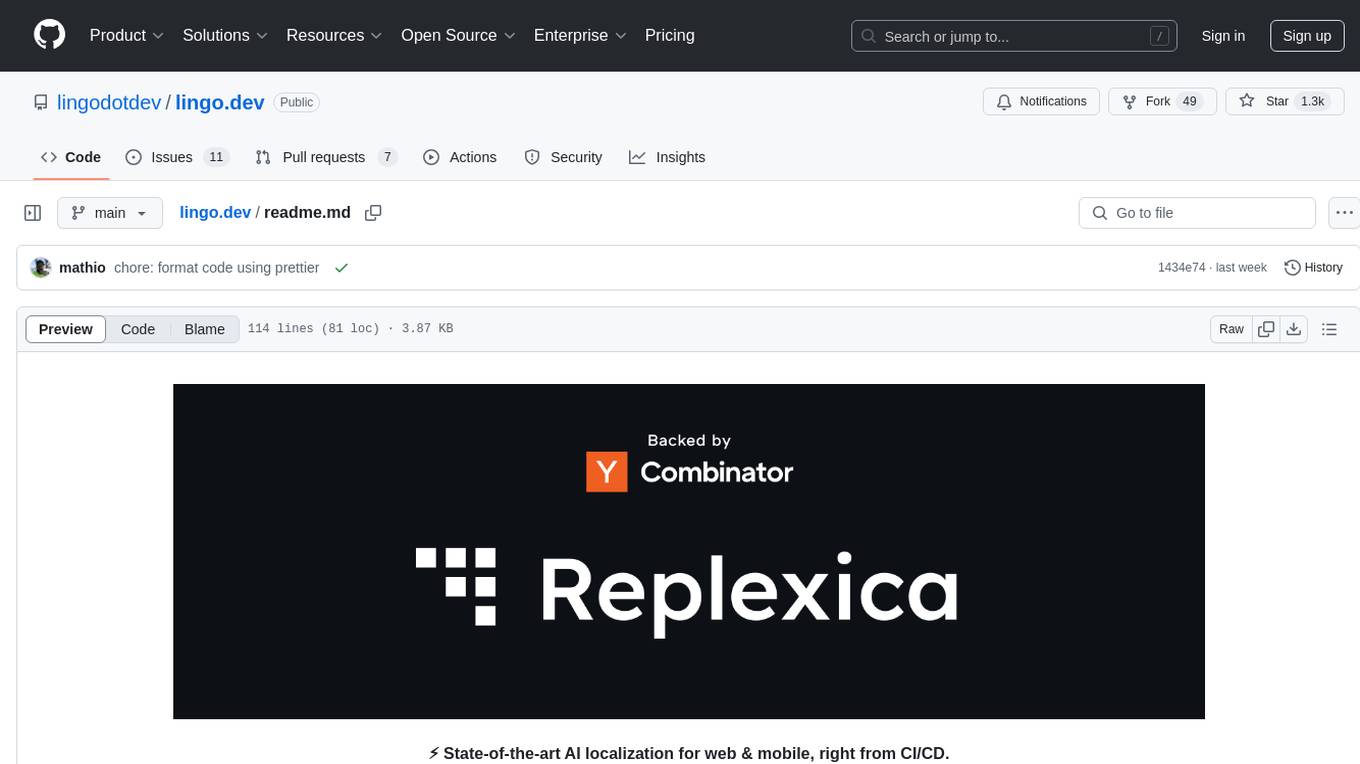The height and width of the screenshot is (764, 1360).
Task: Click the Replexica banner image
Action: (689, 551)
